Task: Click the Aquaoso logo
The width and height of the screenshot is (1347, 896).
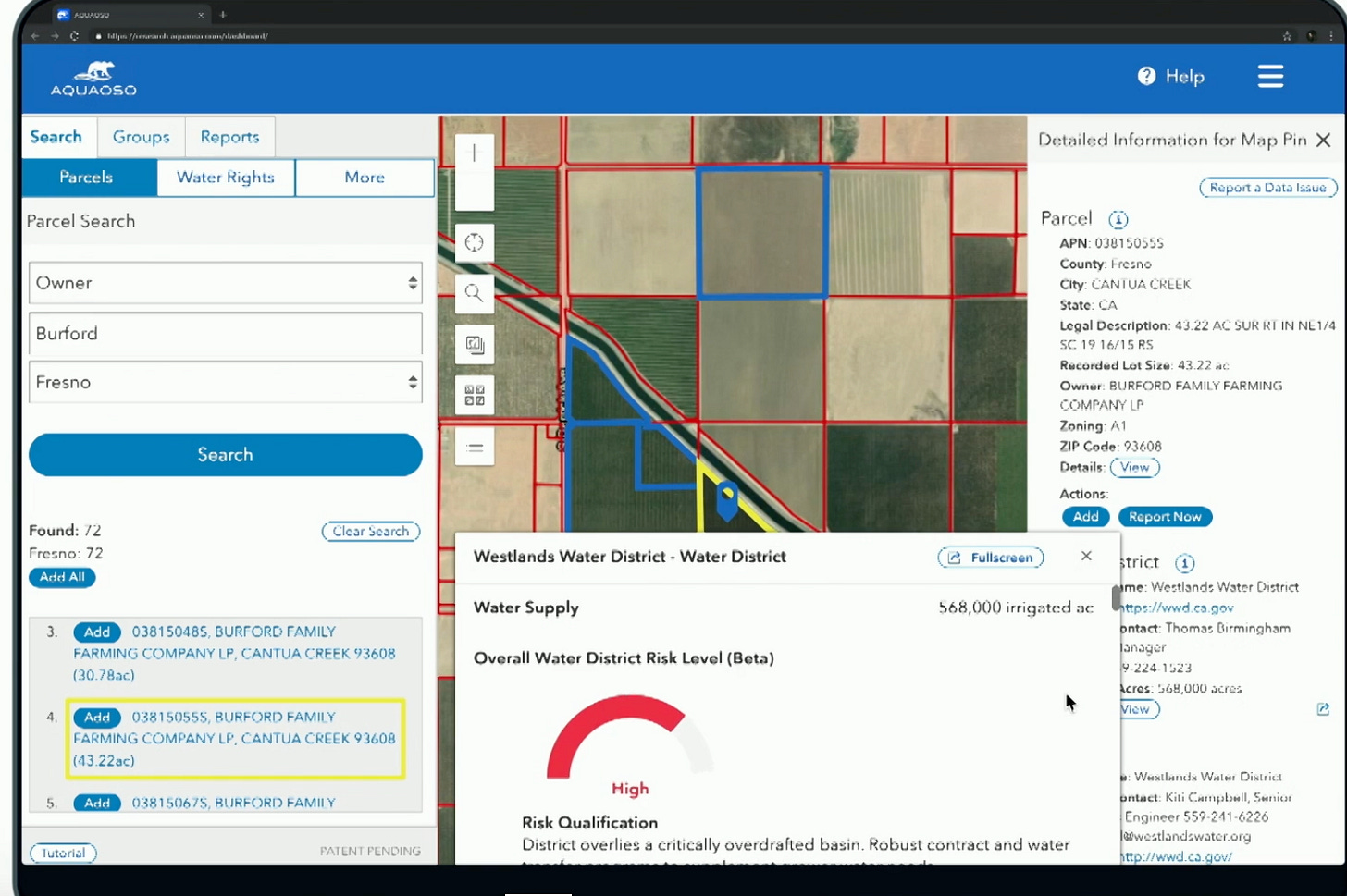Action: click(93, 79)
